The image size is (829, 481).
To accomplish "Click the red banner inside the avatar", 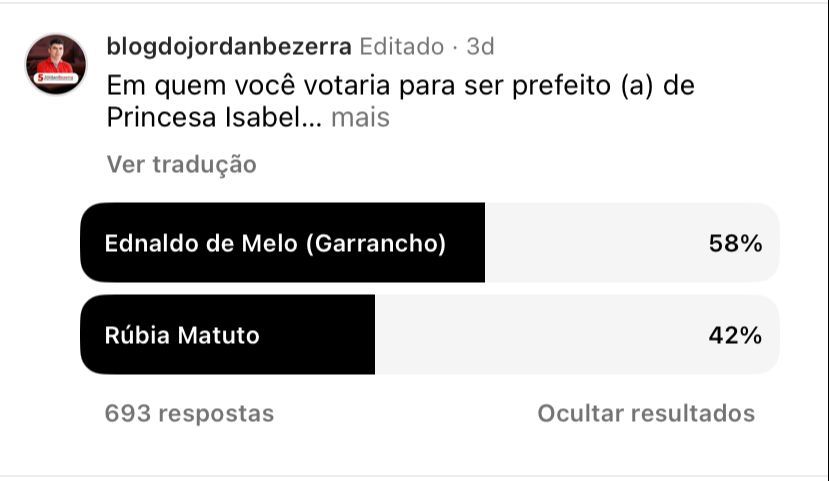I will click(x=55, y=76).
